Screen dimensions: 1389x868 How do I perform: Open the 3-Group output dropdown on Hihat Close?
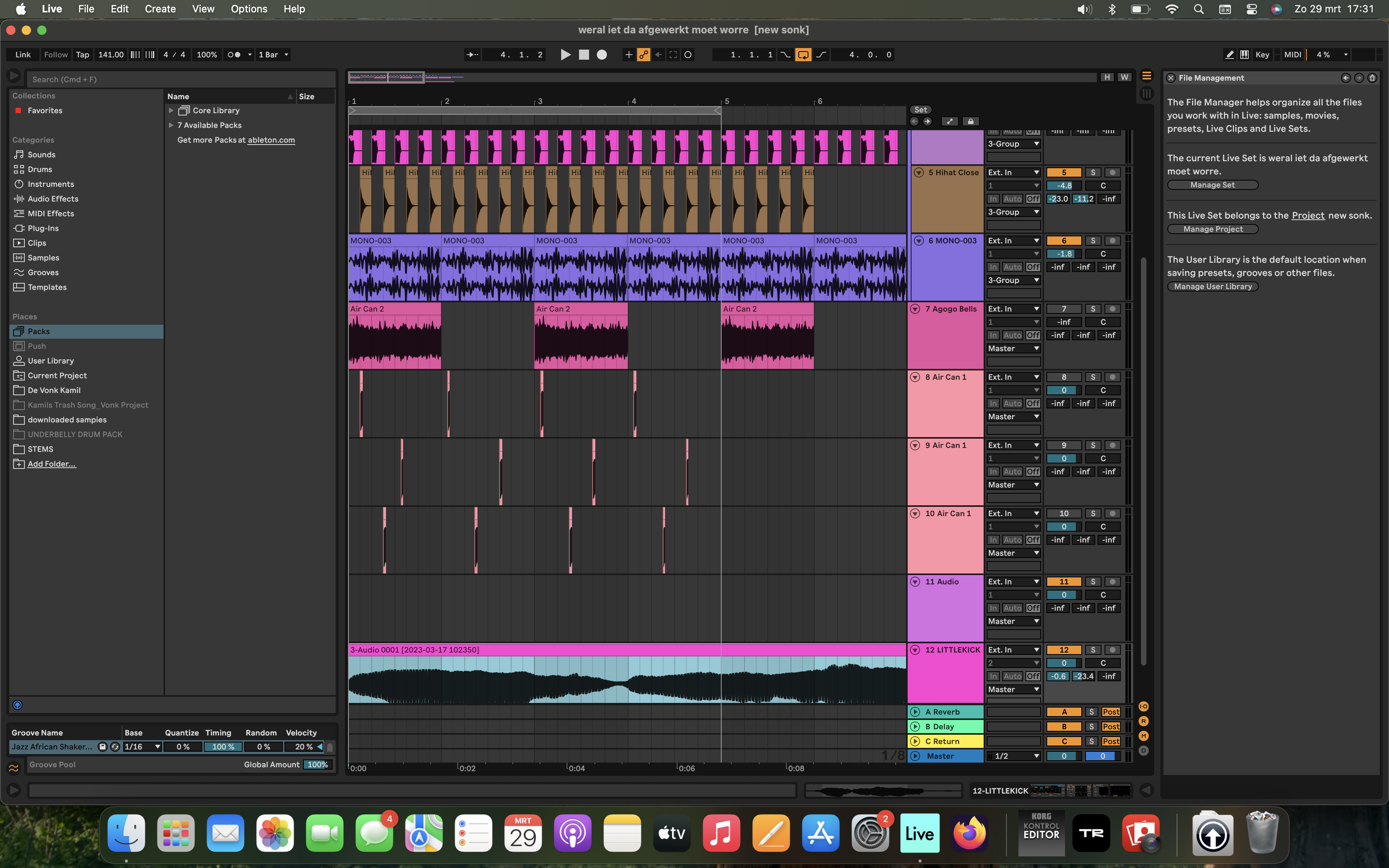1013,212
